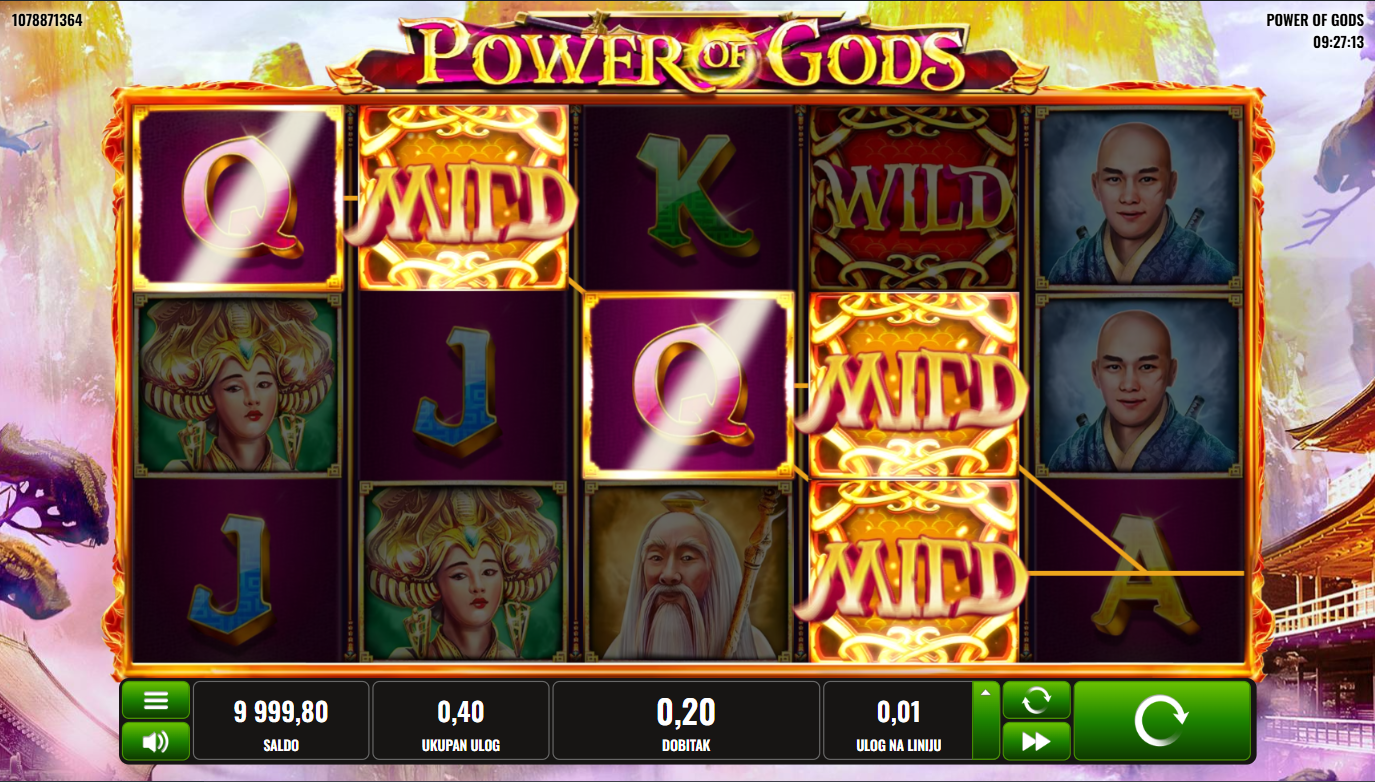1375x782 pixels.
Task: Click the Power of Gods text at the top right
Action: point(1315,20)
